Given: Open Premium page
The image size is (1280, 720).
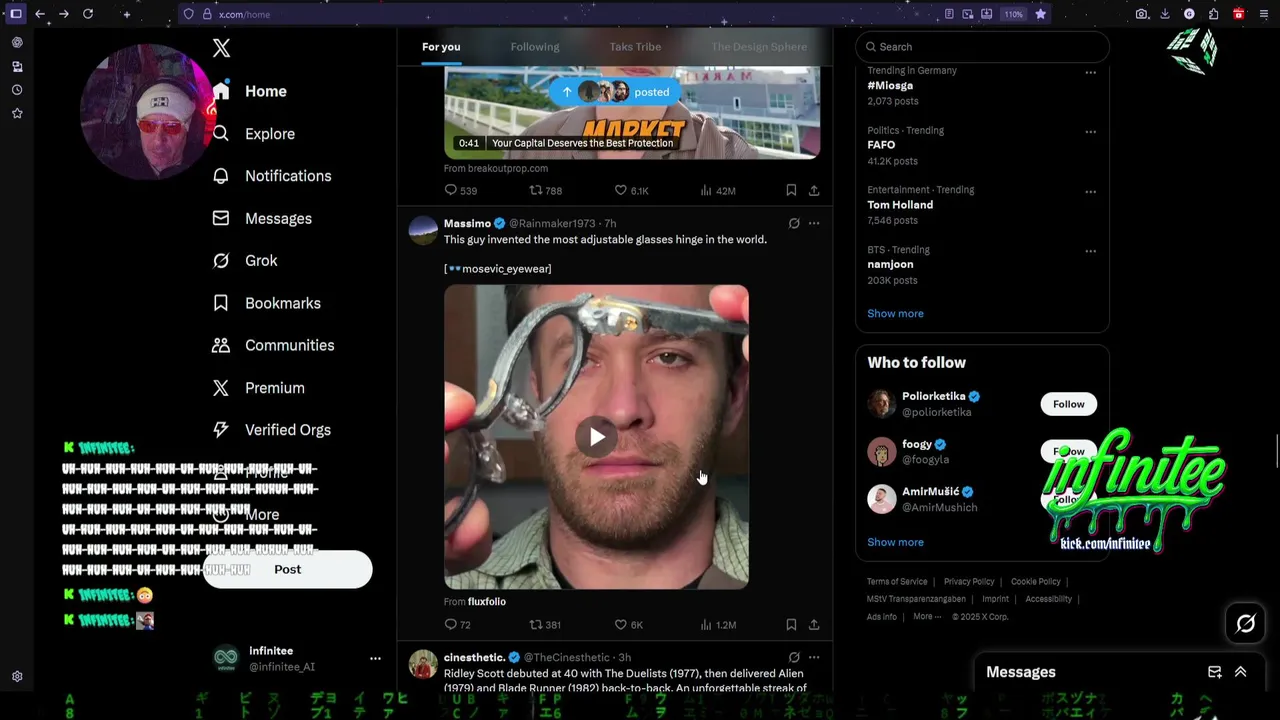Looking at the screenshot, I should coord(258,388).
